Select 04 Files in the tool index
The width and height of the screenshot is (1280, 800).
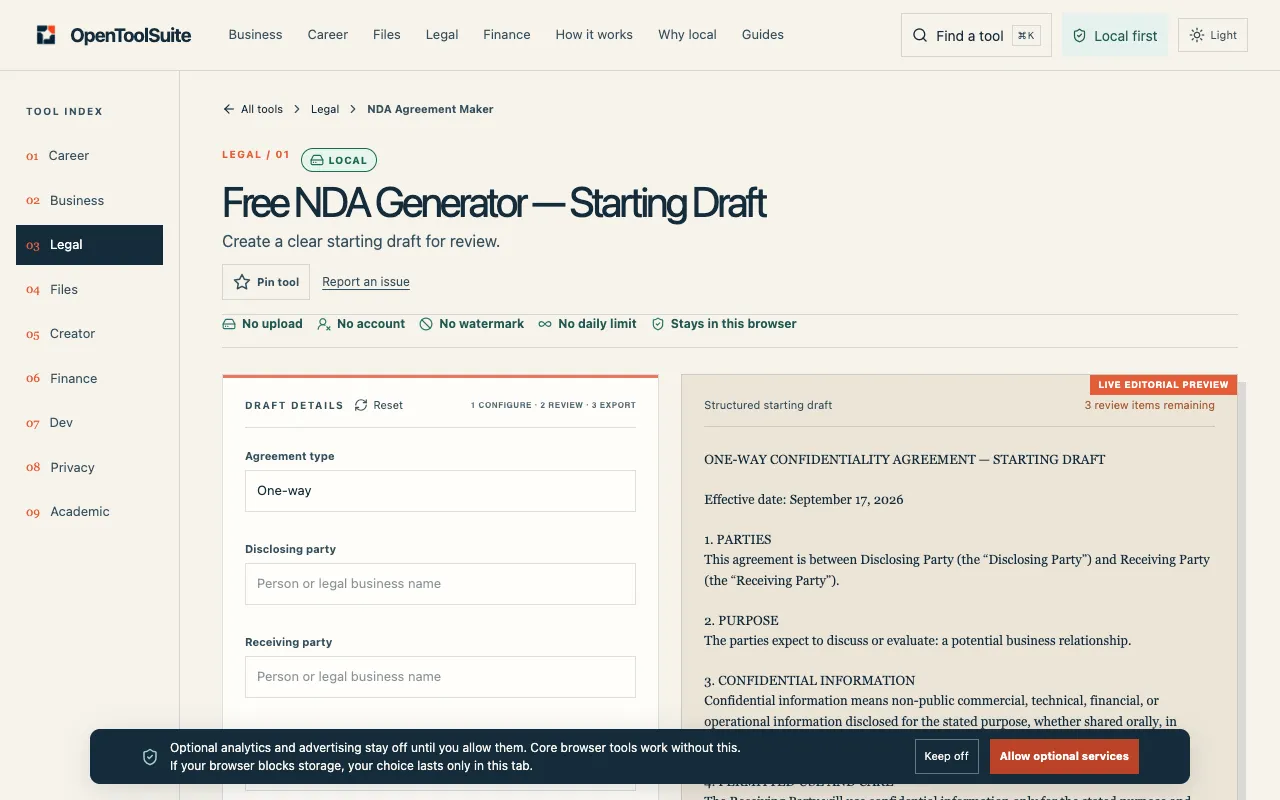point(89,289)
